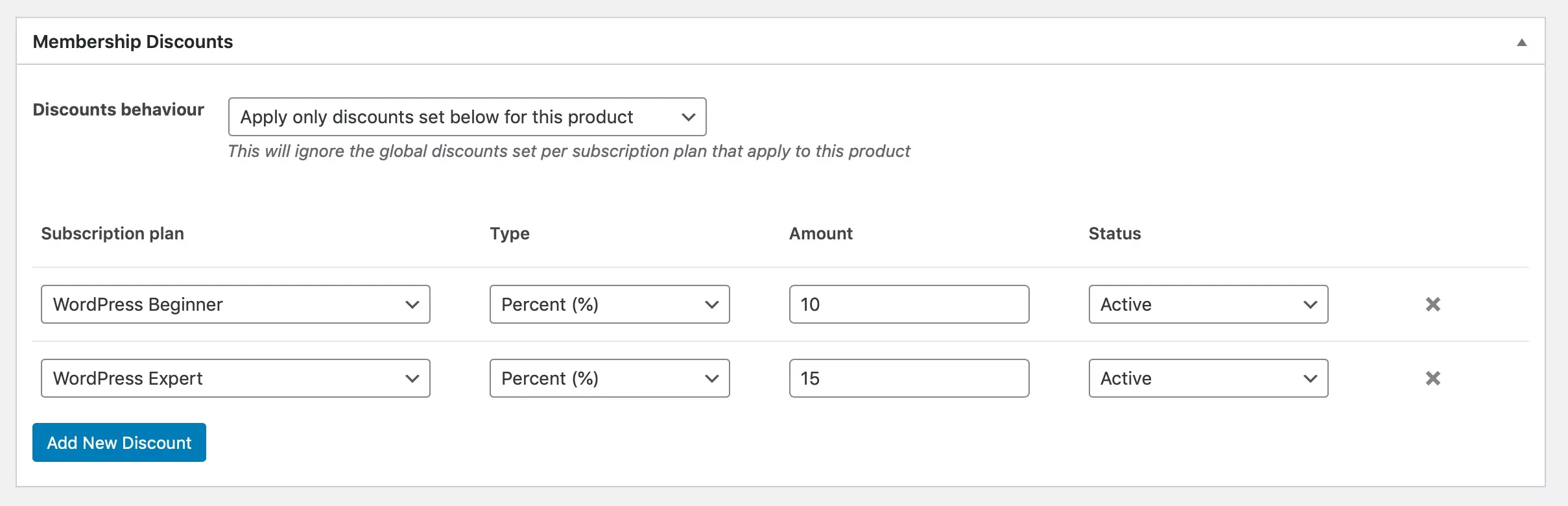Click the Discounts behaviour label

[x=119, y=110]
